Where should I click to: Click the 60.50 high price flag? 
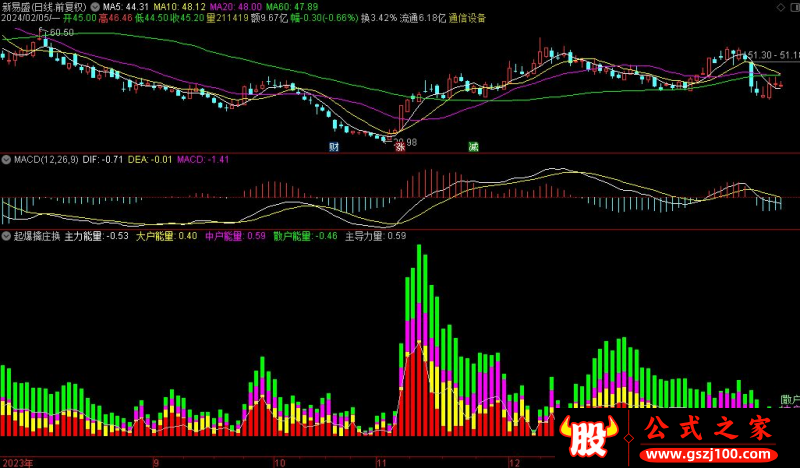click(58, 33)
